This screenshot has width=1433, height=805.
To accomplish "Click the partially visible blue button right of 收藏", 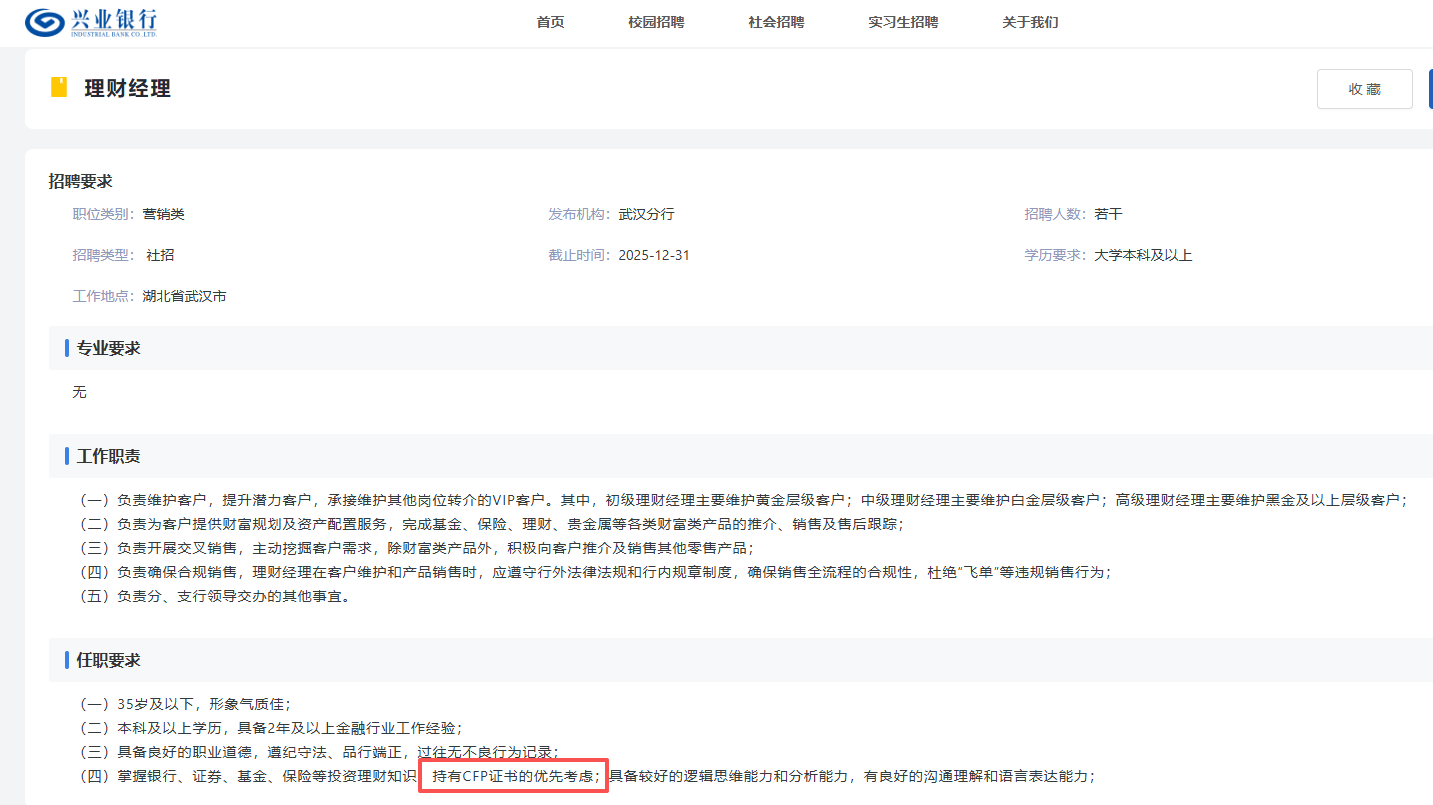I will click(x=1430, y=89).
